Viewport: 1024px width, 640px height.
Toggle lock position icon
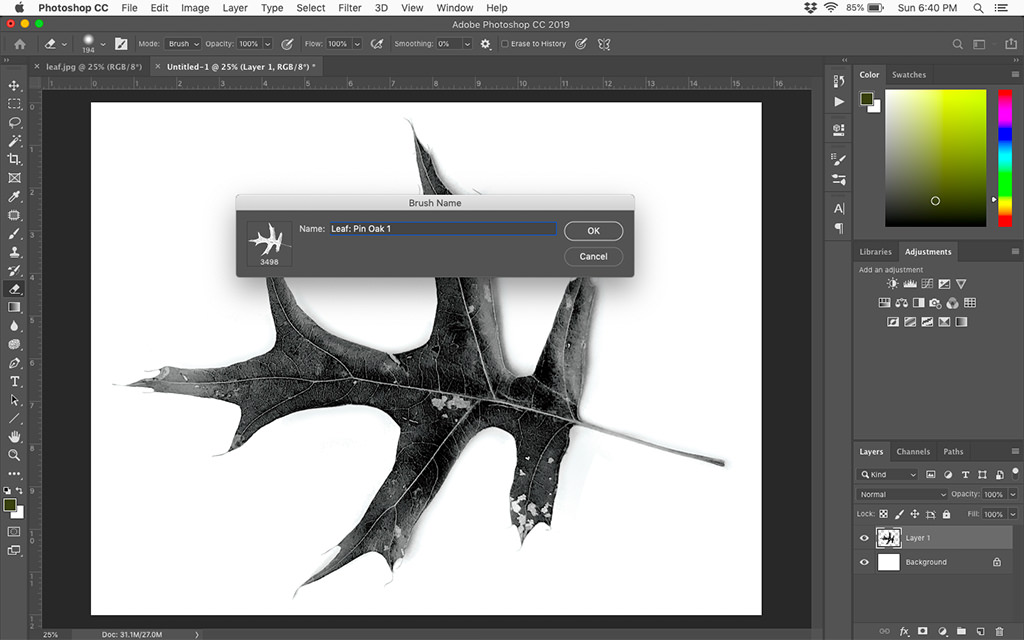point(914,514)
